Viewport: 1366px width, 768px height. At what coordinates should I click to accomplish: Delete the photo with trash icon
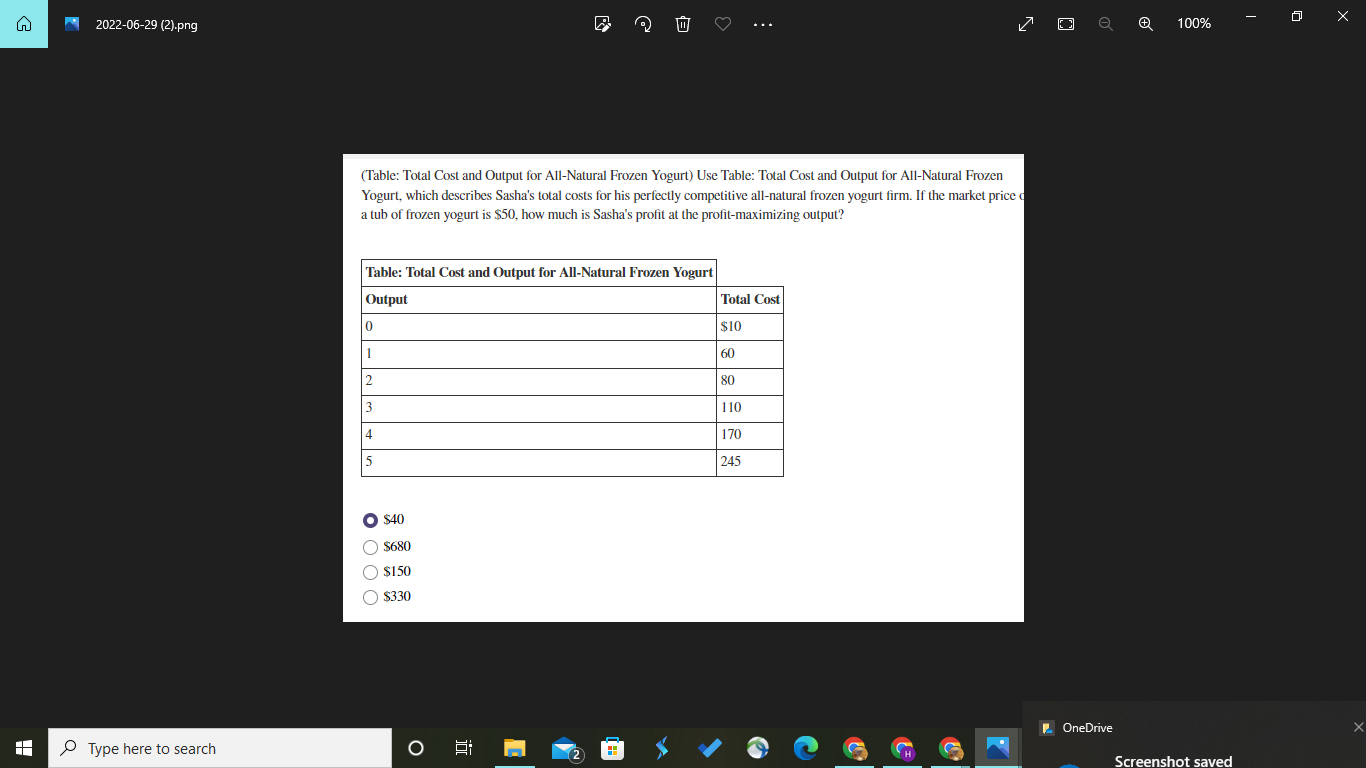coord(684,24)
